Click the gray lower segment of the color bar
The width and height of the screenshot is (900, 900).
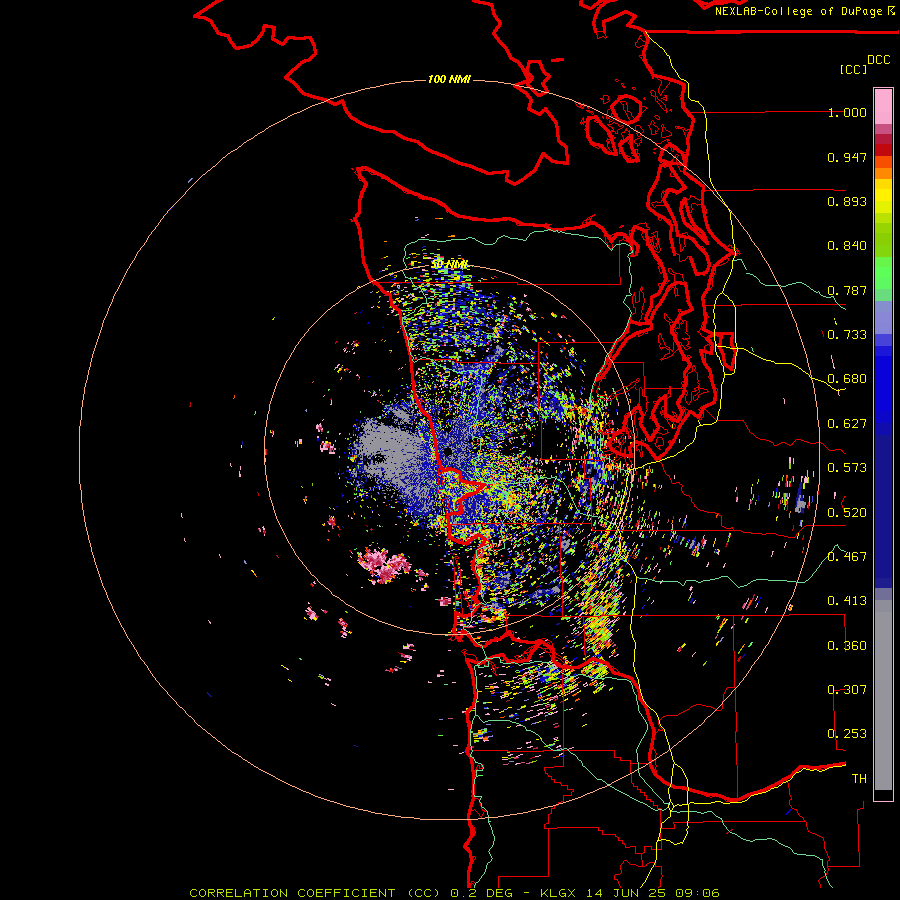(x=883, y=695)
